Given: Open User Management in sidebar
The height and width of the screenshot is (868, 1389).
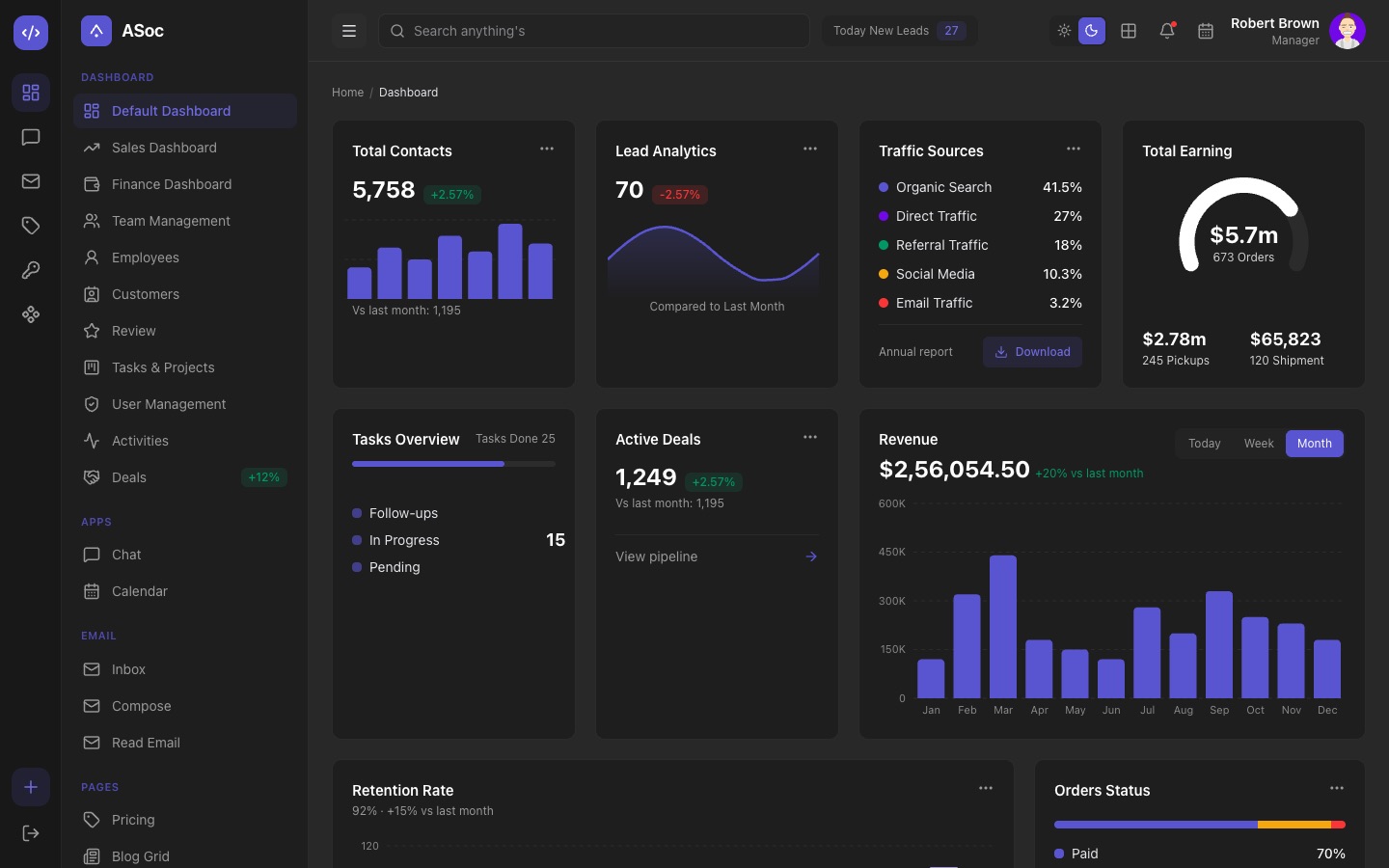Looking at the screenshot, I should click(185, 404).
